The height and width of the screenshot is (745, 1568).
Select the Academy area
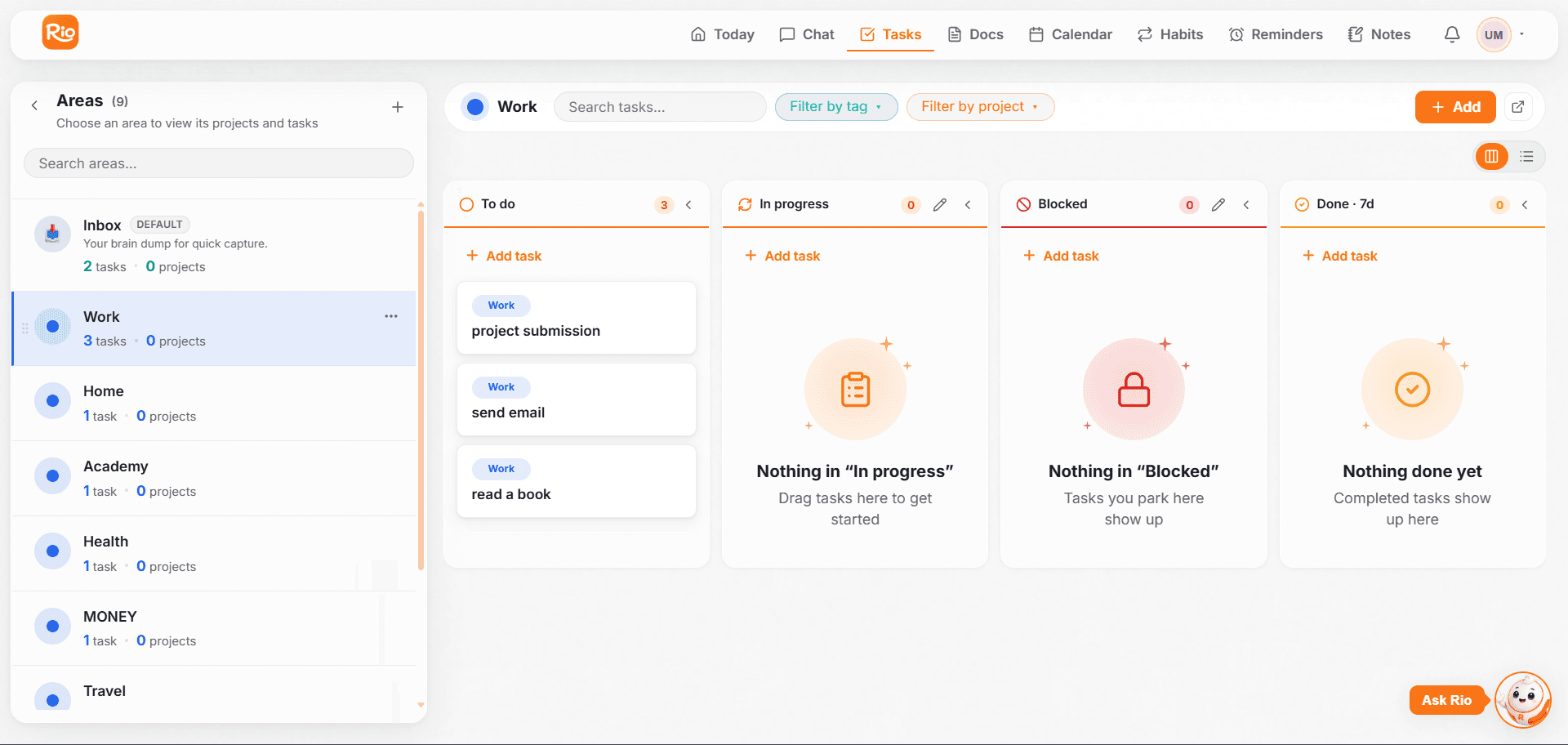coord(214,479)
